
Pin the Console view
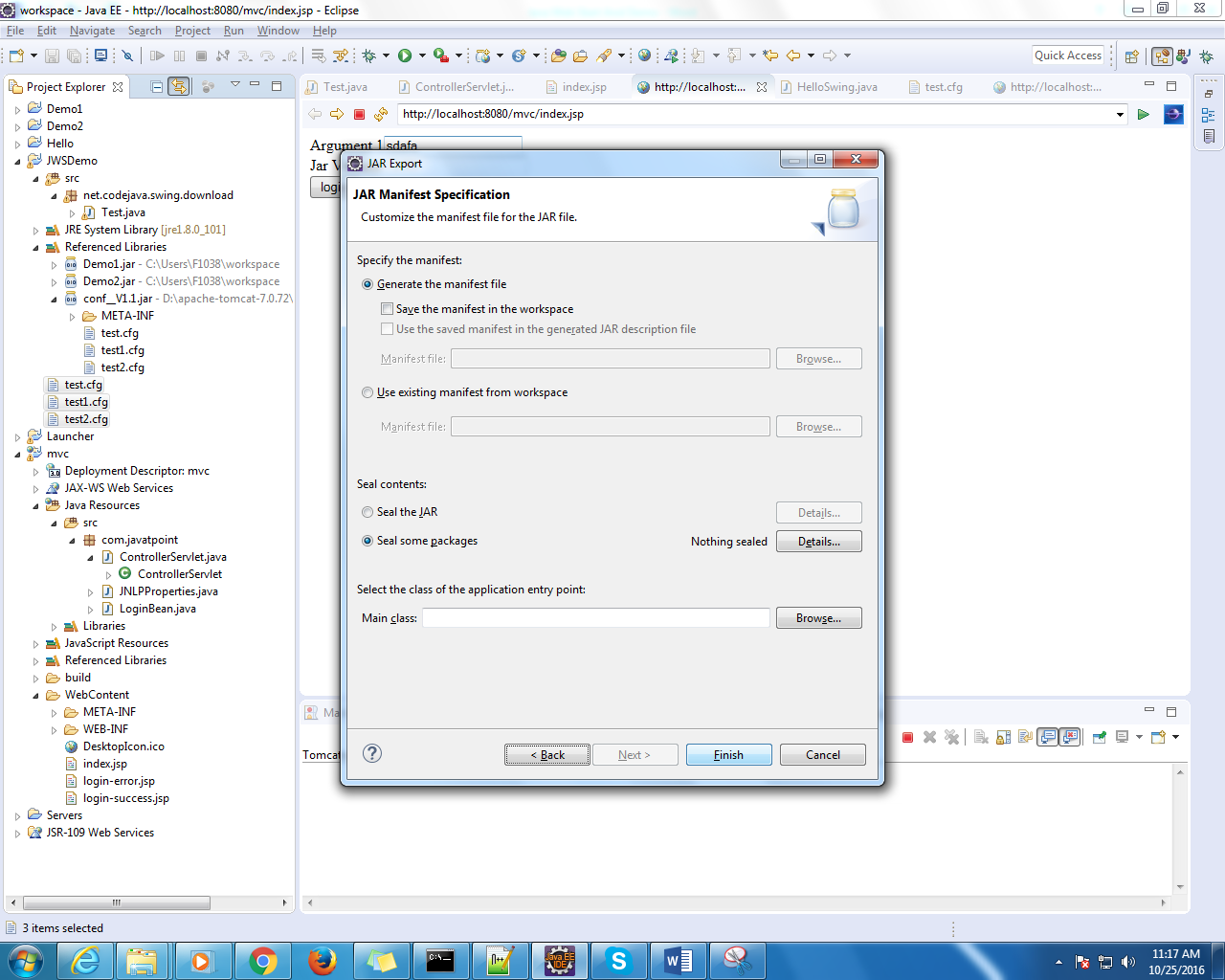coord(1099,737)
